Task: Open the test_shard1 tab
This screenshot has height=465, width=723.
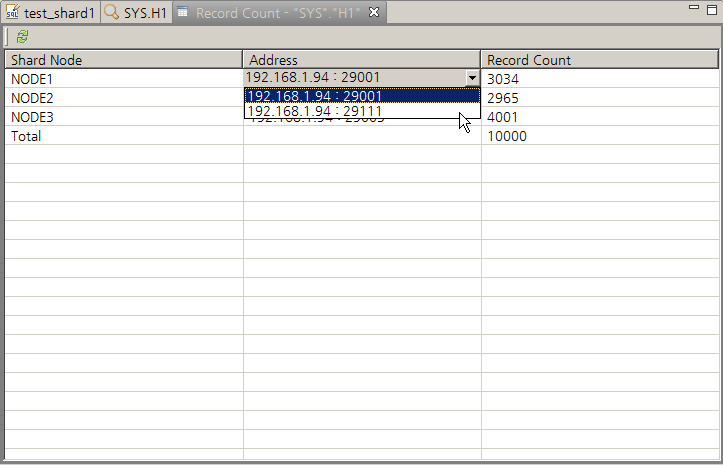Action: click(x=58, y=13)
